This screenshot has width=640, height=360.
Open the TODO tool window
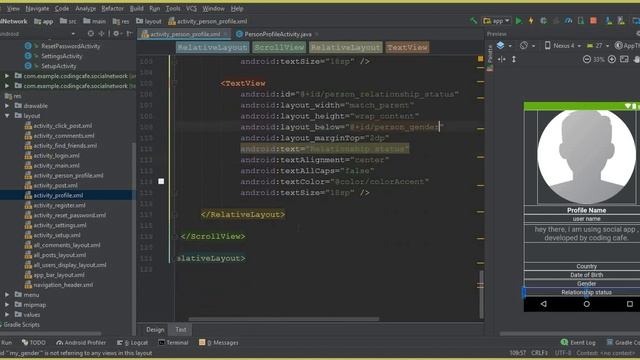pyautogui.click(x=33, y=342)
